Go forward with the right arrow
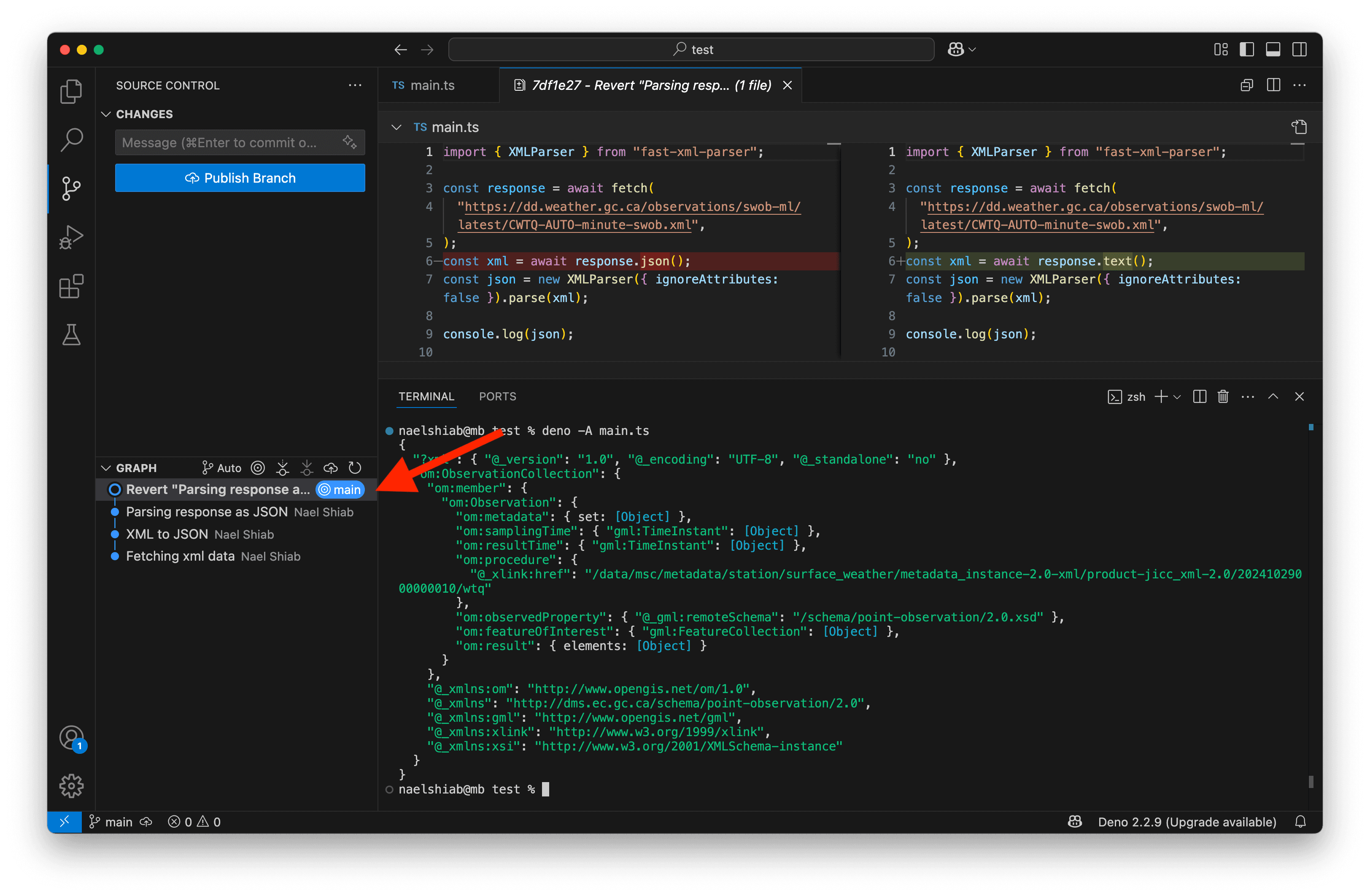The width and height of the screenshot is (1370, 896). (x=427, y=49)
